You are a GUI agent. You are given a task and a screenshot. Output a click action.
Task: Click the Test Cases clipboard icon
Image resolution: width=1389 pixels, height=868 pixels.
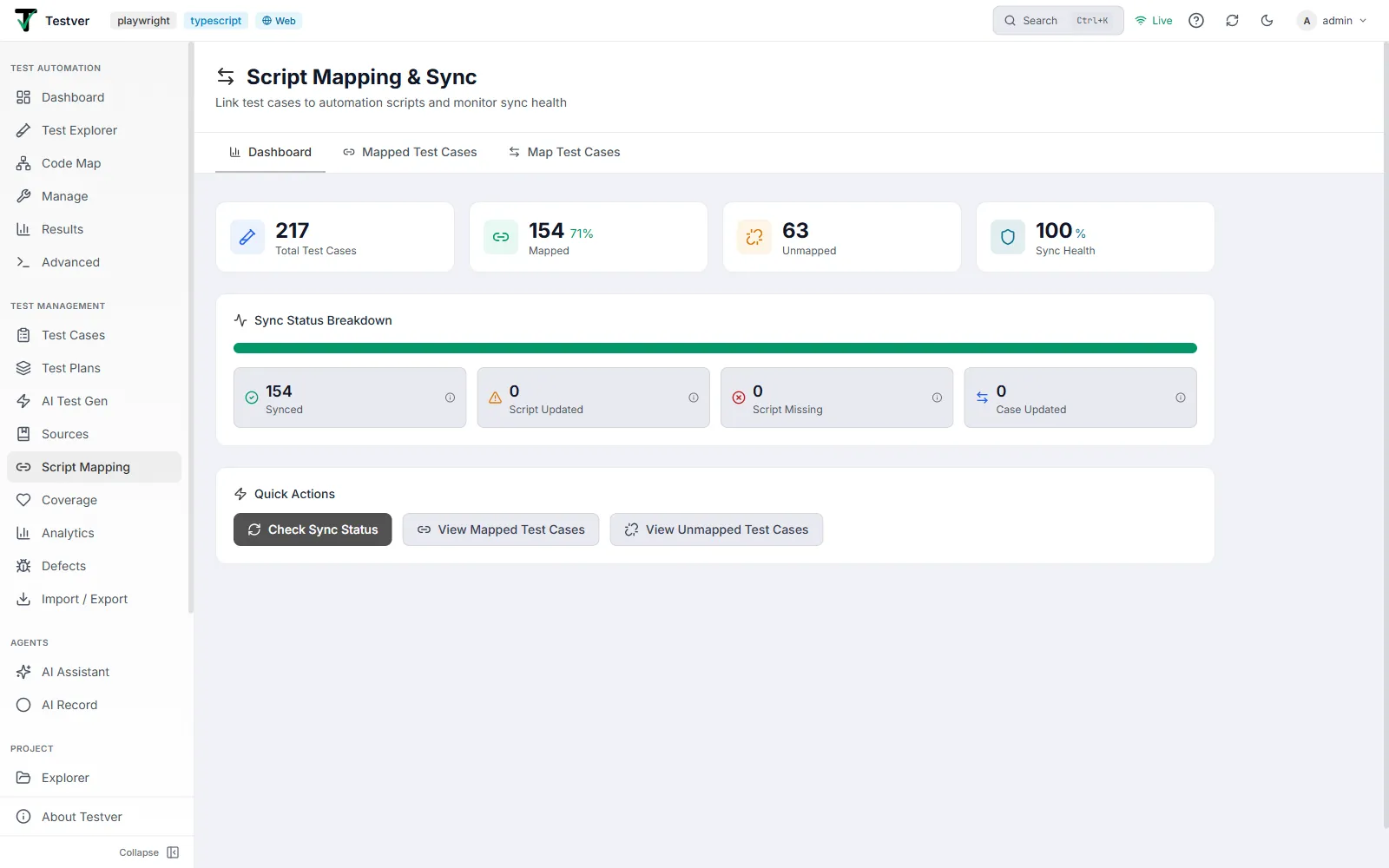tap(23, 335)
